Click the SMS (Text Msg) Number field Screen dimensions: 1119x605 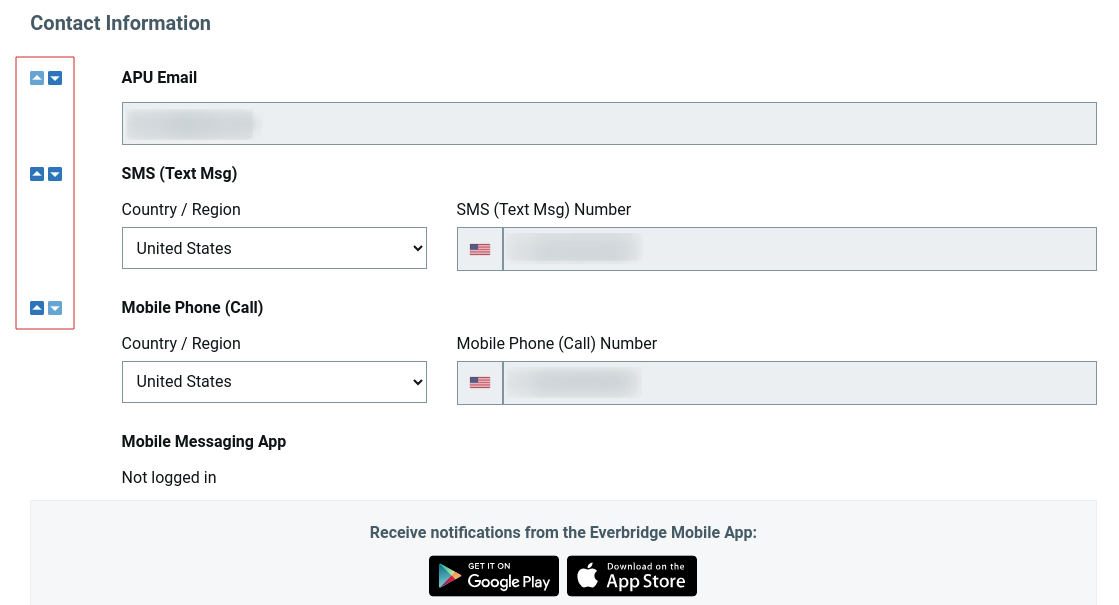[x=799, y=249]
